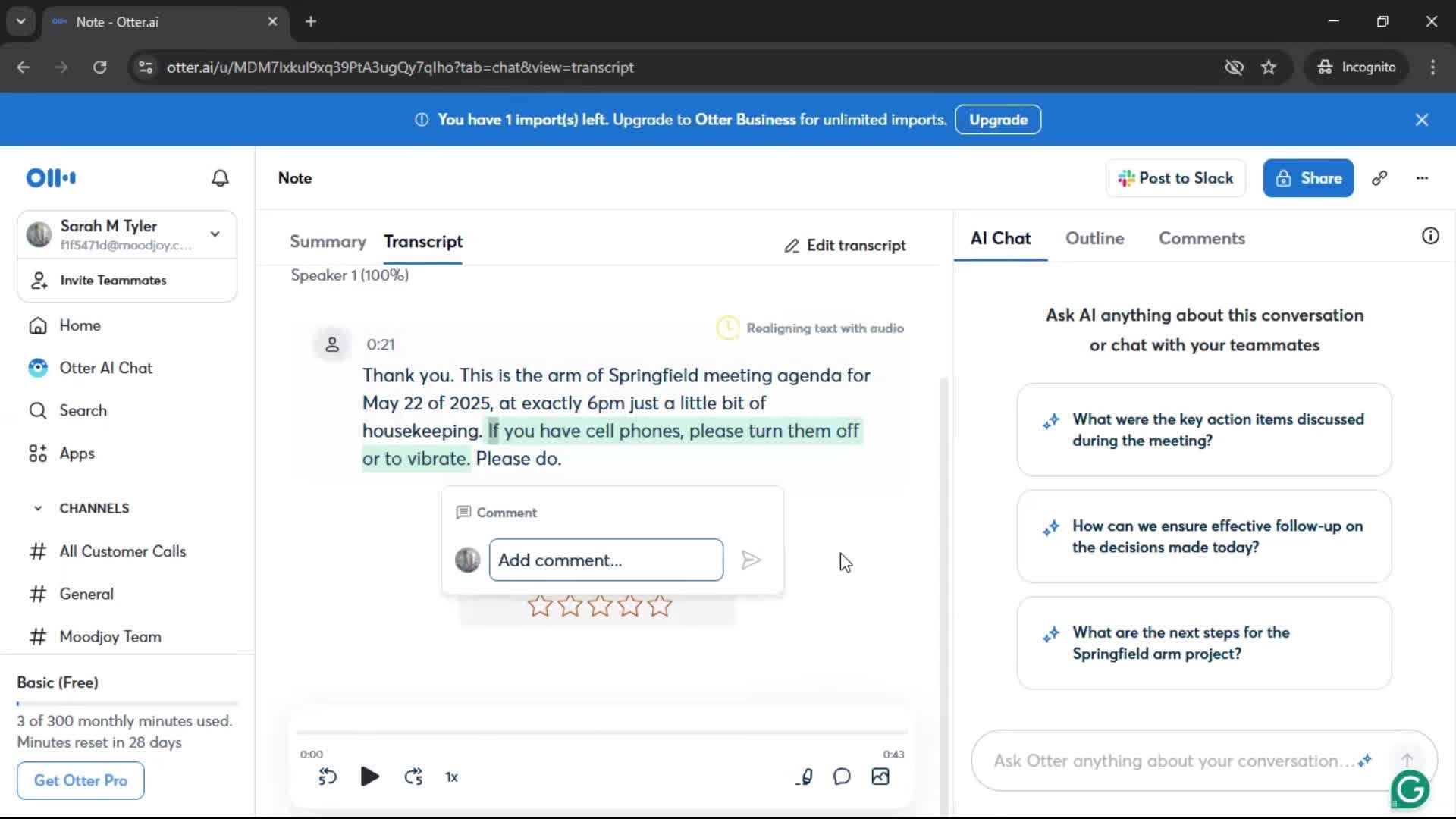Click the AI Chat info icon
This screenshot has height=819, width=1456.
click(1430, 236)
